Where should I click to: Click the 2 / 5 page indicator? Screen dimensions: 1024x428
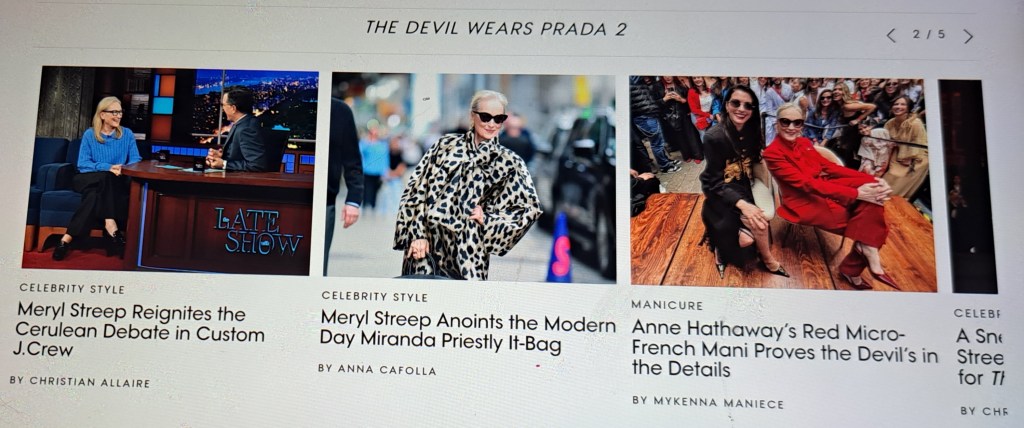pyautogui.click(x=929, y=34)
